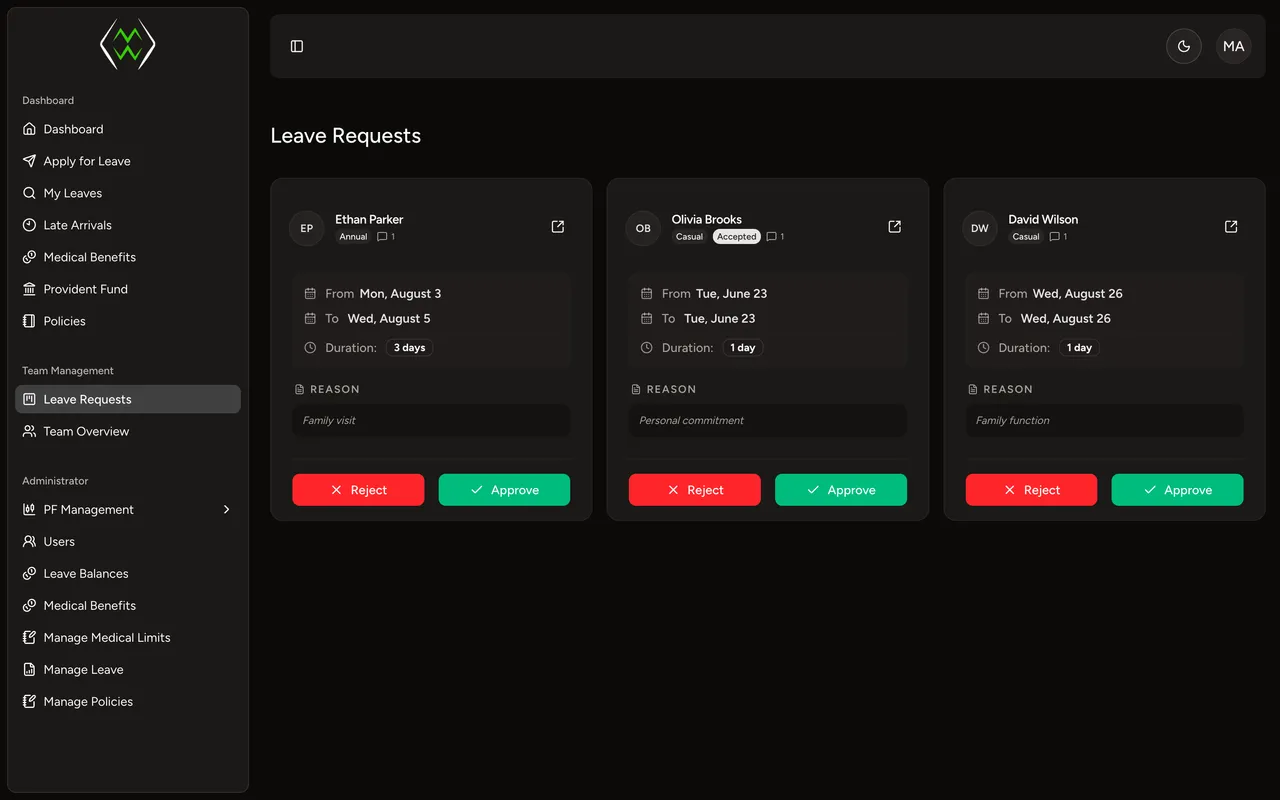The width and height of the screenshot is (1280, 800).
Task: Open PF Management menu item
Action: (x=128, y=509)
